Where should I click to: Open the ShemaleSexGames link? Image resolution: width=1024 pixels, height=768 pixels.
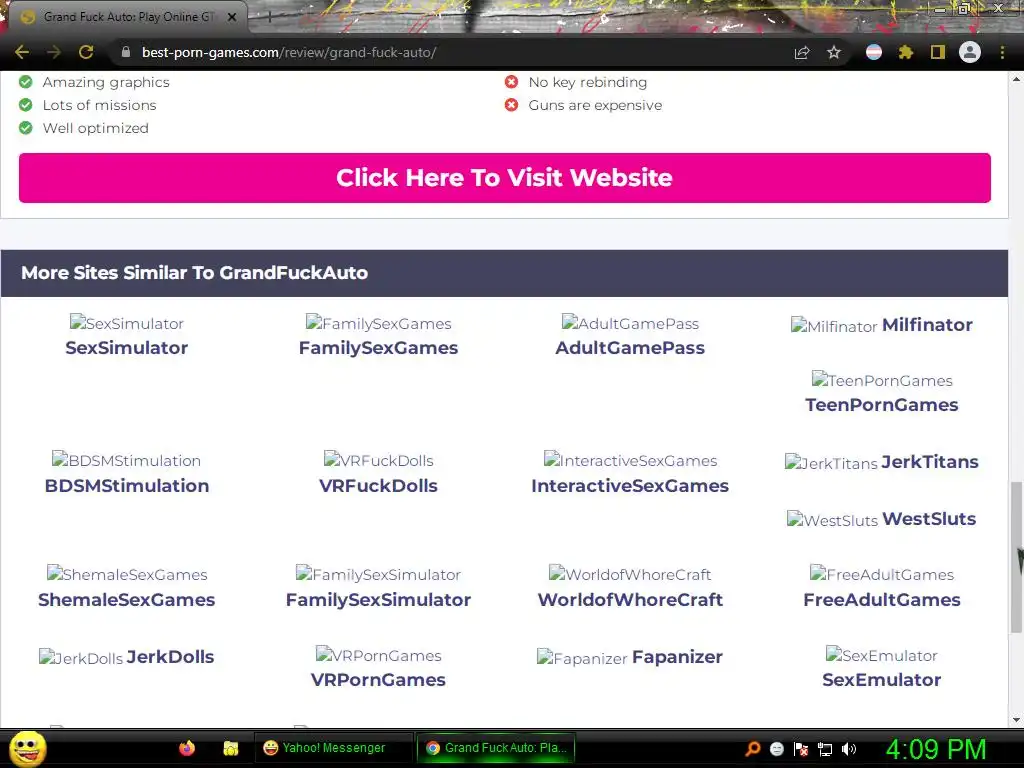click(x=127, y=600)
